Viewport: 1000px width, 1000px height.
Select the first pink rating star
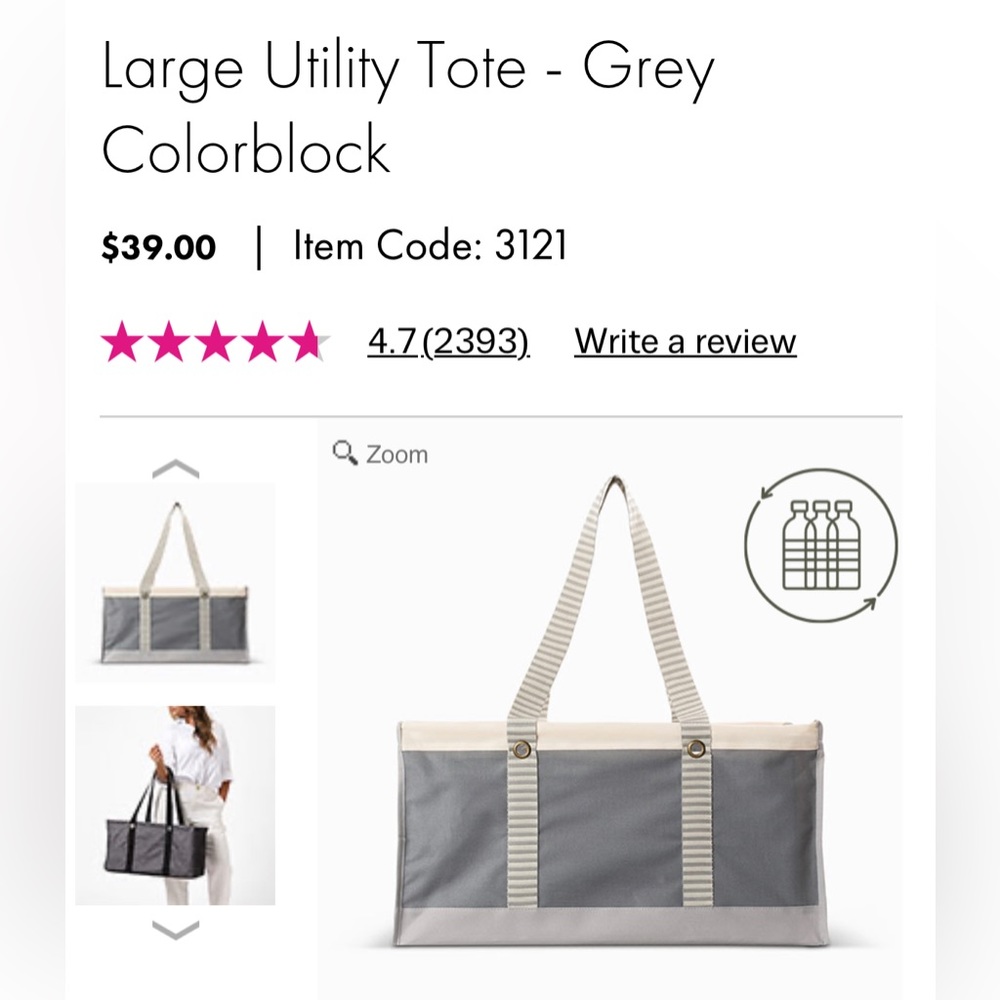pos(122,340)
